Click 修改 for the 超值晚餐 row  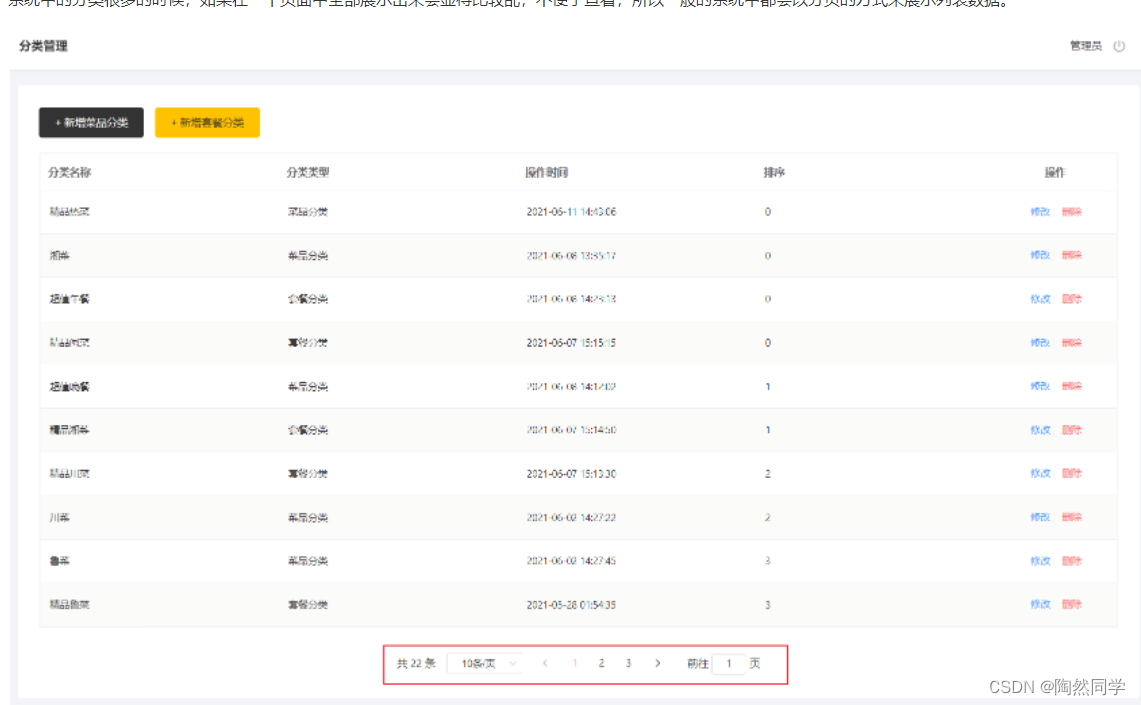pyautogui.click(x=1040, y=386)
